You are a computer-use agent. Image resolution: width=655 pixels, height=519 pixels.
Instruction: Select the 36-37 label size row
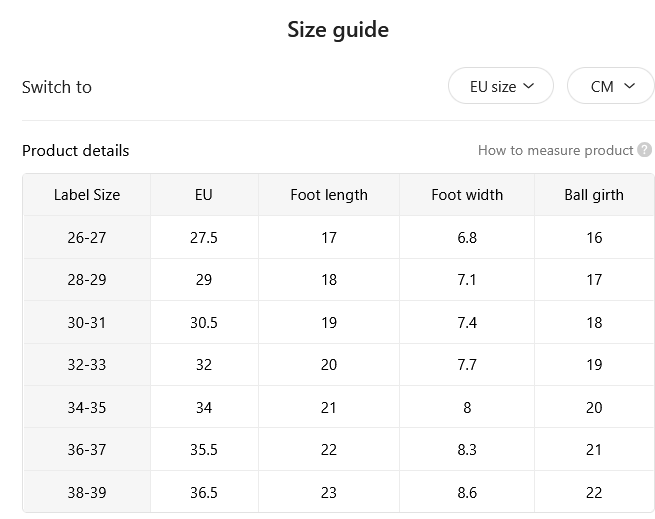(339, 449)
